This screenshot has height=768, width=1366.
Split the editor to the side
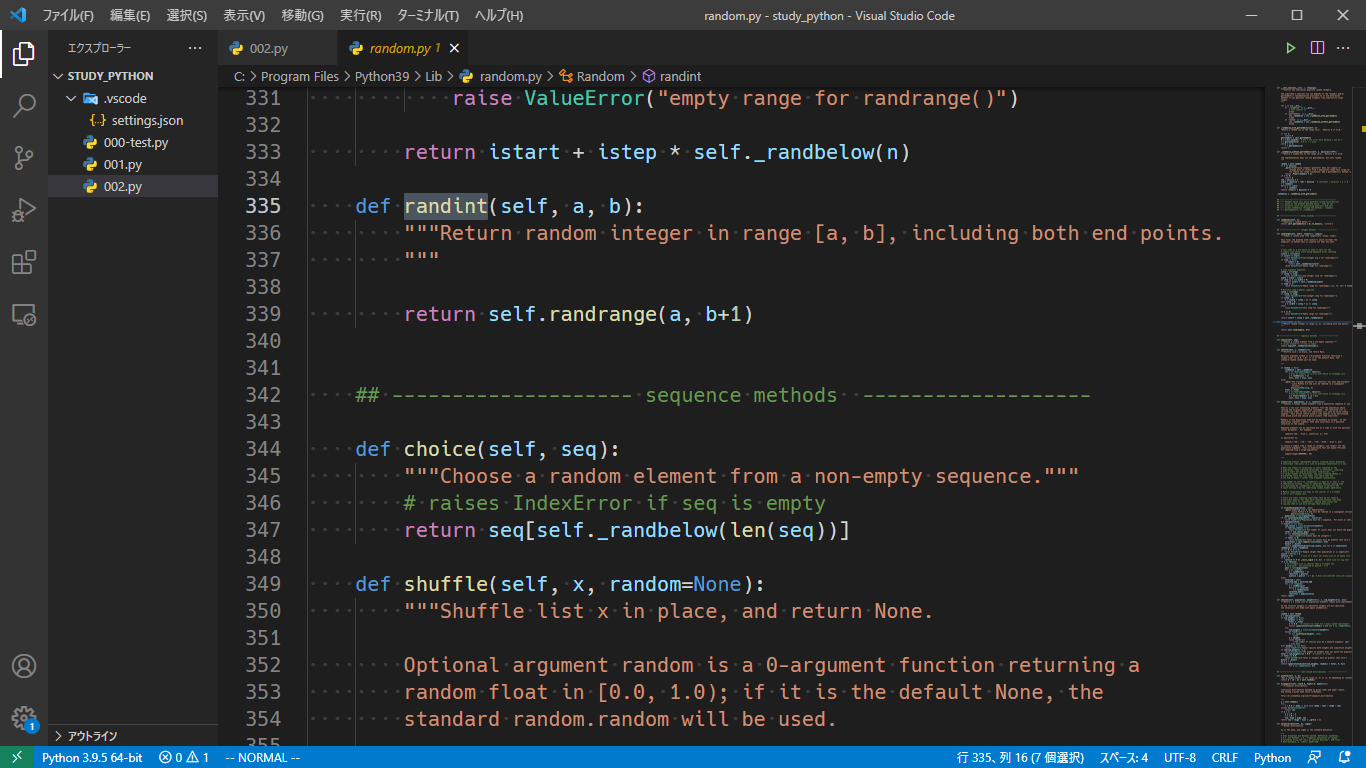click(x=1316, y=47)
